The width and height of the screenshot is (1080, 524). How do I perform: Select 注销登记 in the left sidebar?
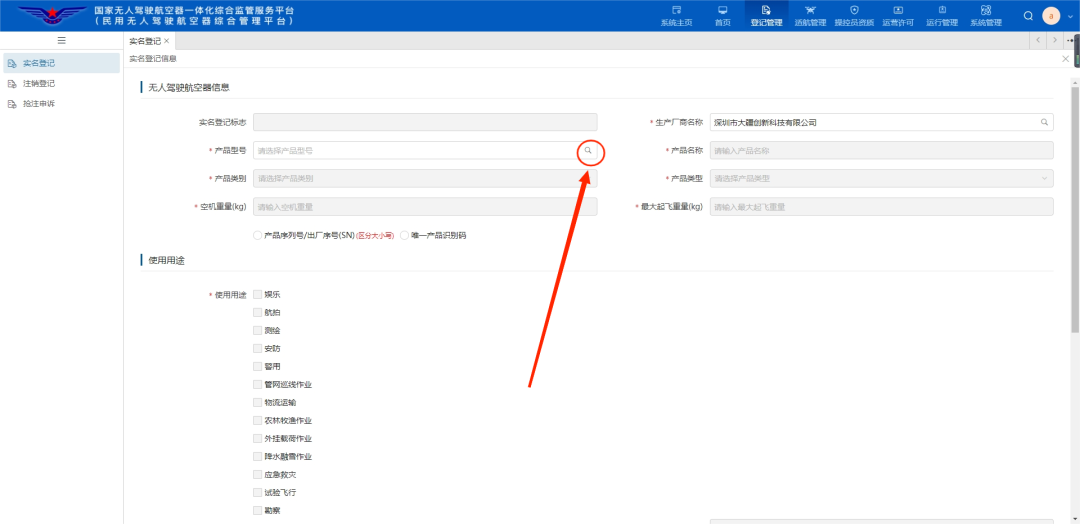pyautogui.click(x=39, y=83)
